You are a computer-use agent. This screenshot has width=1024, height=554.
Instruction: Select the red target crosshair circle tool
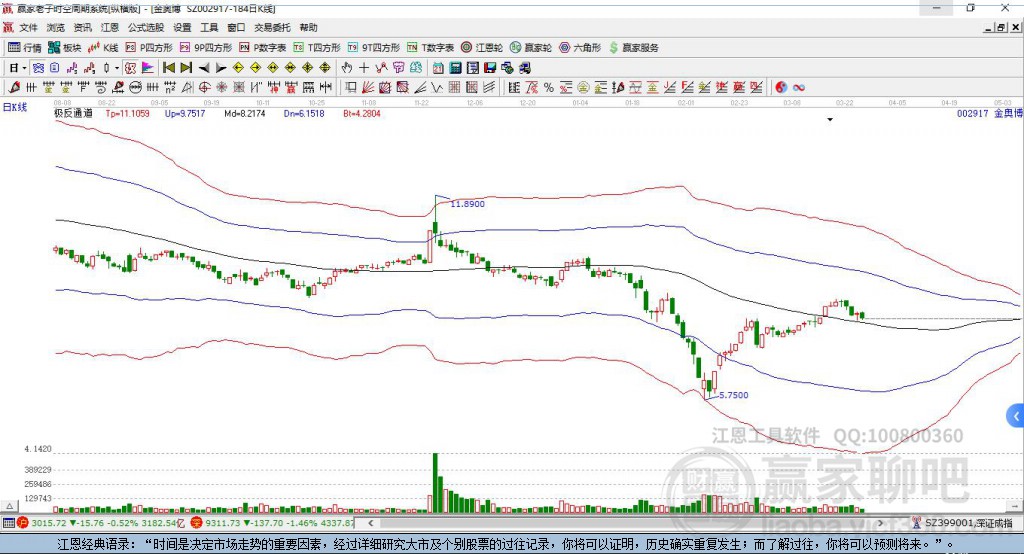pyautogui.click(x=204, y=88)
